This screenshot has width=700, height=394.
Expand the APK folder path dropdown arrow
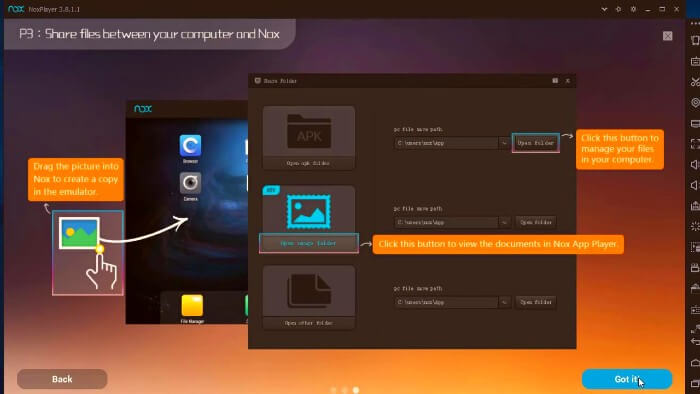[504, 143]
